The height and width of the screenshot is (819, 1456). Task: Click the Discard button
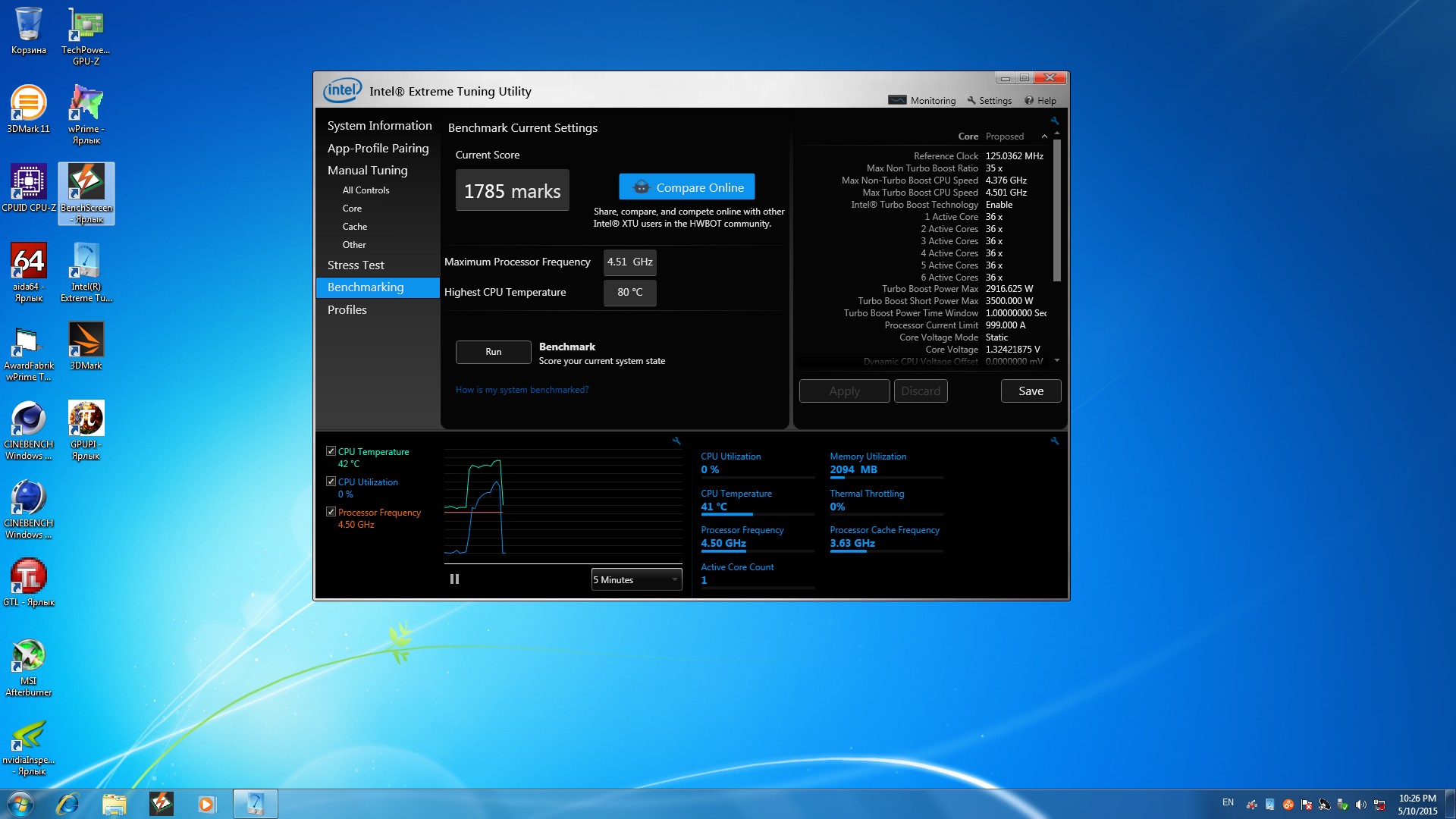[x=921, y=391]
